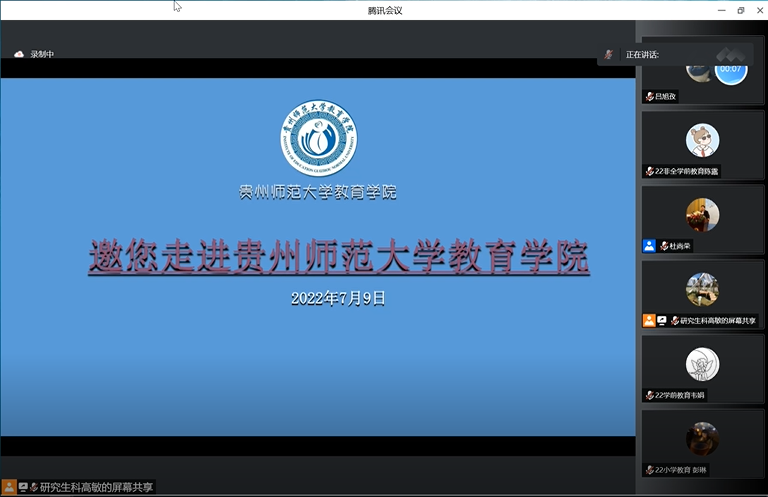Click 研究生科高敏的屏幕共享 label at bottom left
Viewport: 768px width, 497px height.
pyautogui.click(x=97, y=487)
